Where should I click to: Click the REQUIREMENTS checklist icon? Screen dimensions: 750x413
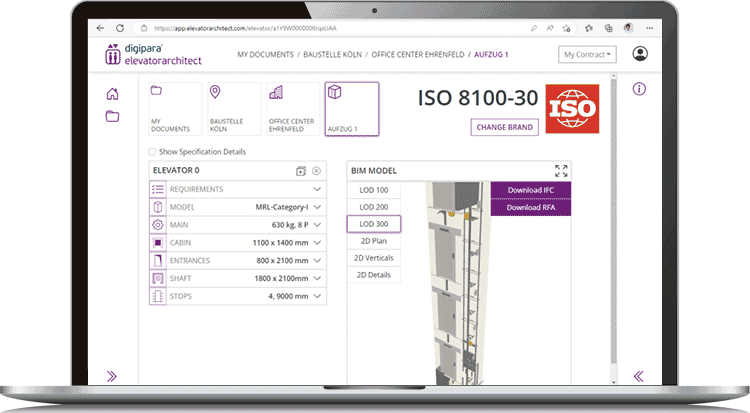click(157, 190)
